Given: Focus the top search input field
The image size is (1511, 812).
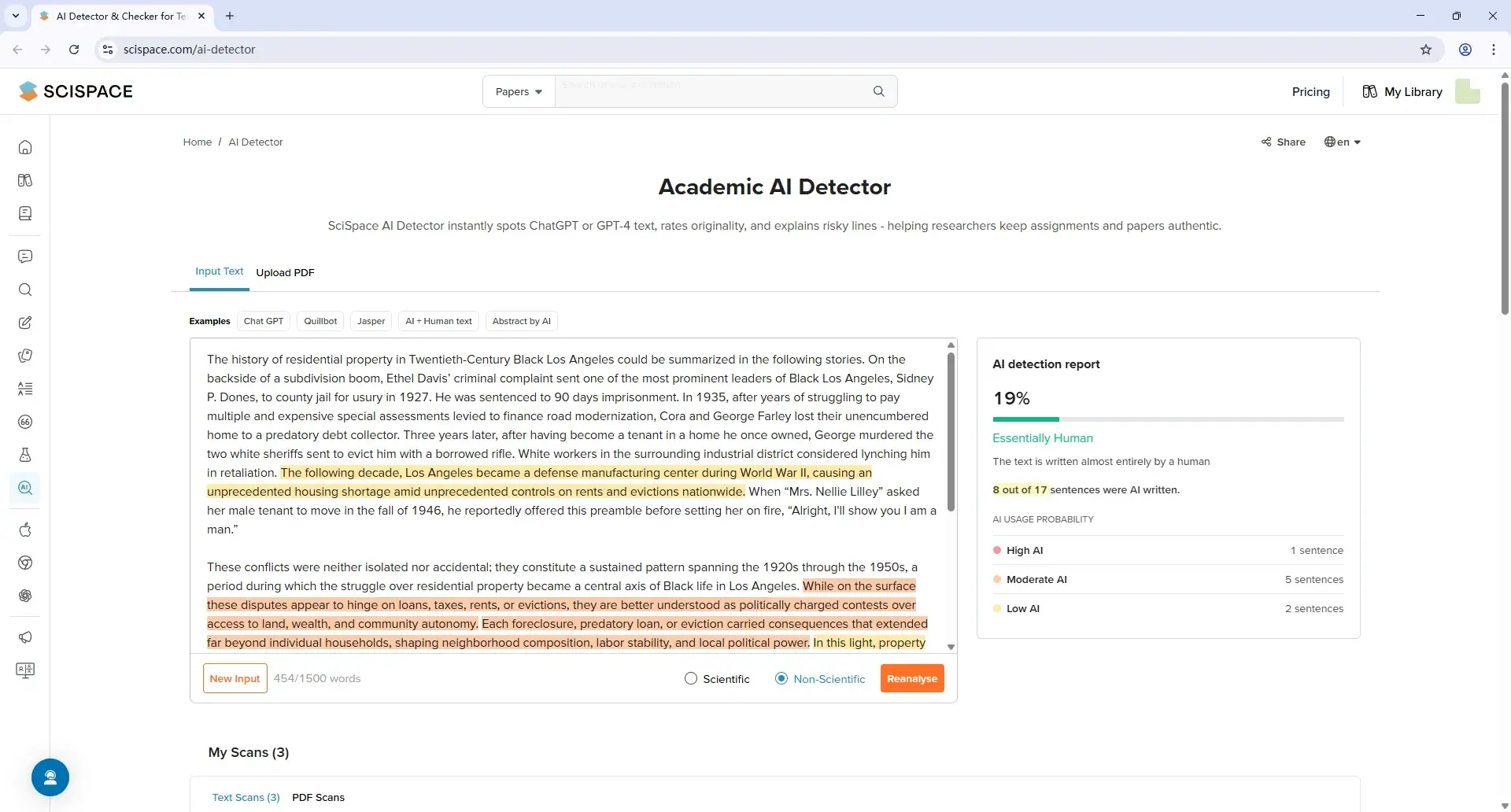Looking at the screenshot, I should (708, 91).
